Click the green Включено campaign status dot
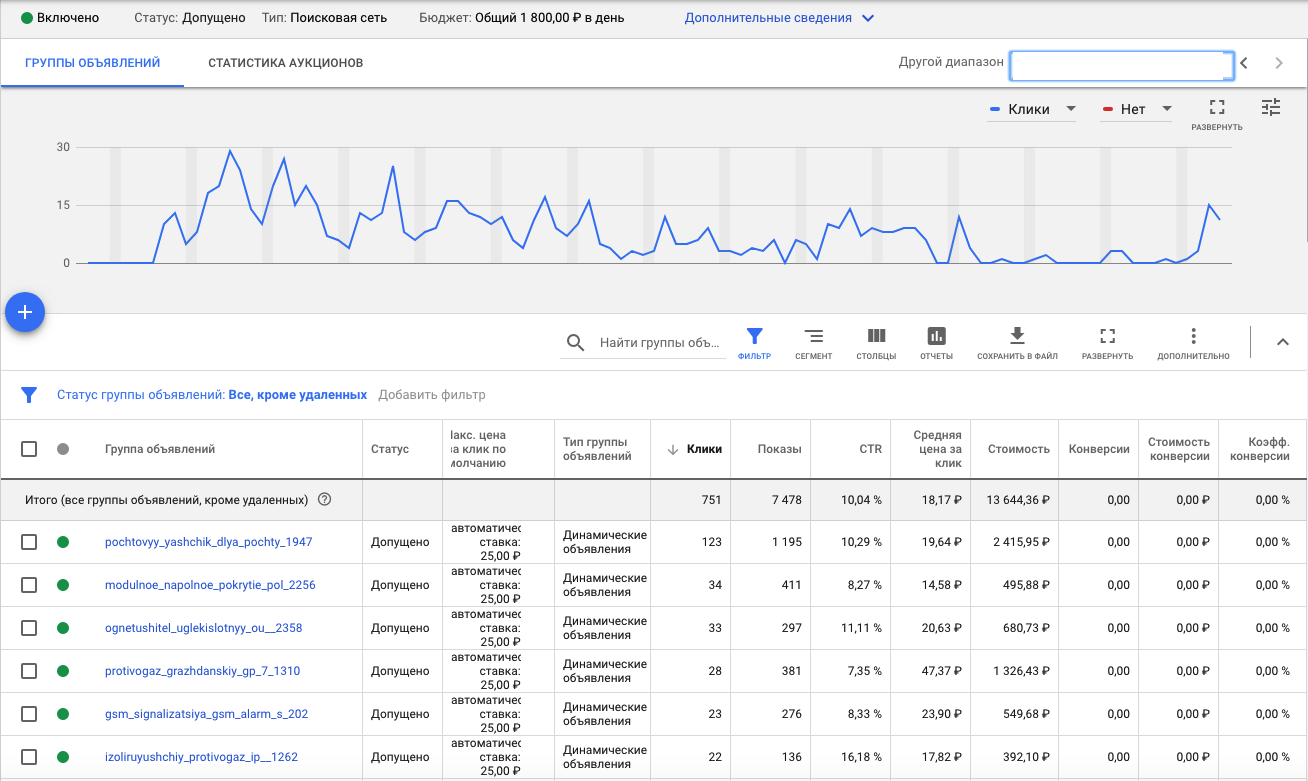Viewport: 1308px width, 781px height. point(27,18)
